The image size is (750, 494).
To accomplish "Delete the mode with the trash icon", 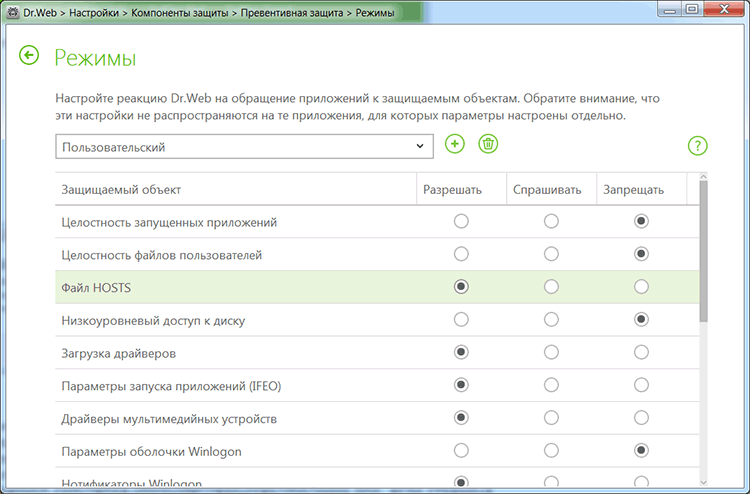I will pyautogui.click(x=488, y=144).
